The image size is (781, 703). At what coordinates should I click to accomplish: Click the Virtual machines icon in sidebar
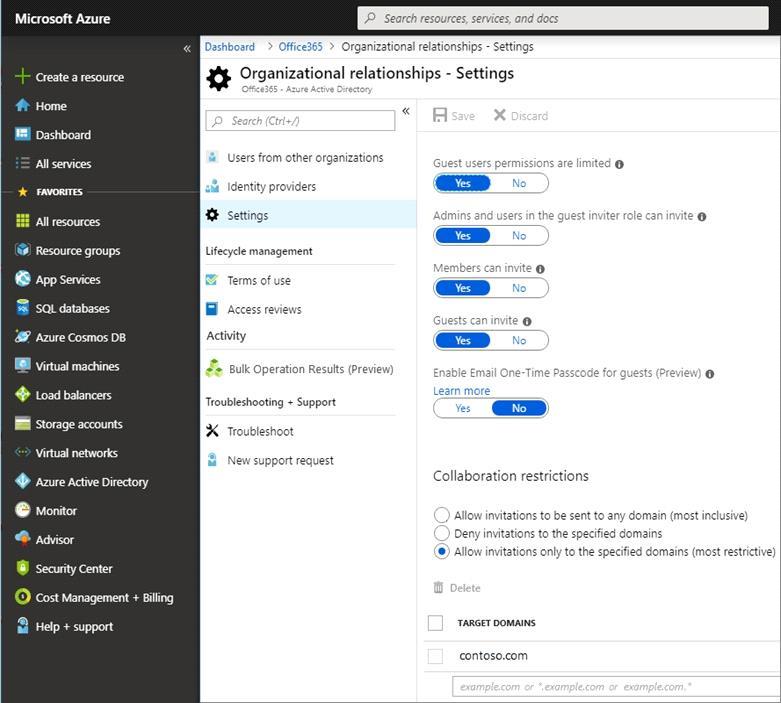[23, 366]
